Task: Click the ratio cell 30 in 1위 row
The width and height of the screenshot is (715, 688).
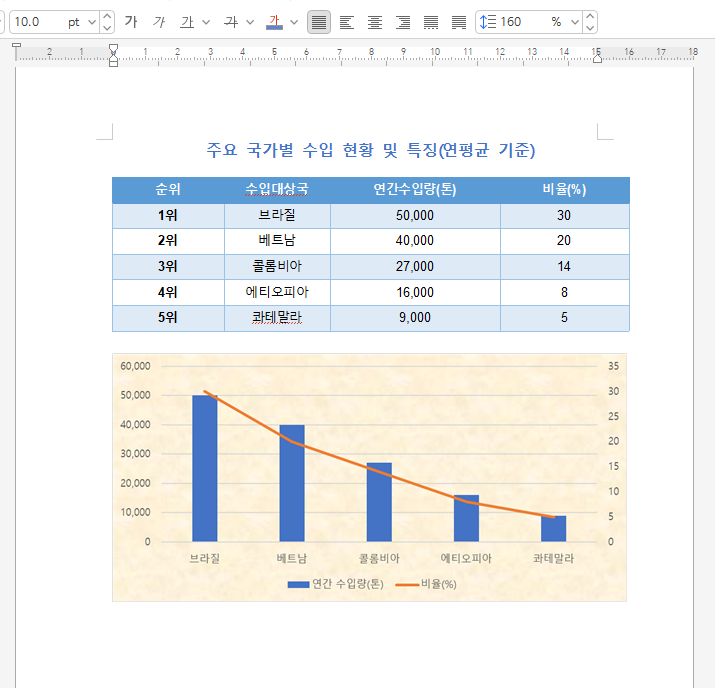Action: tap(565, 216)
